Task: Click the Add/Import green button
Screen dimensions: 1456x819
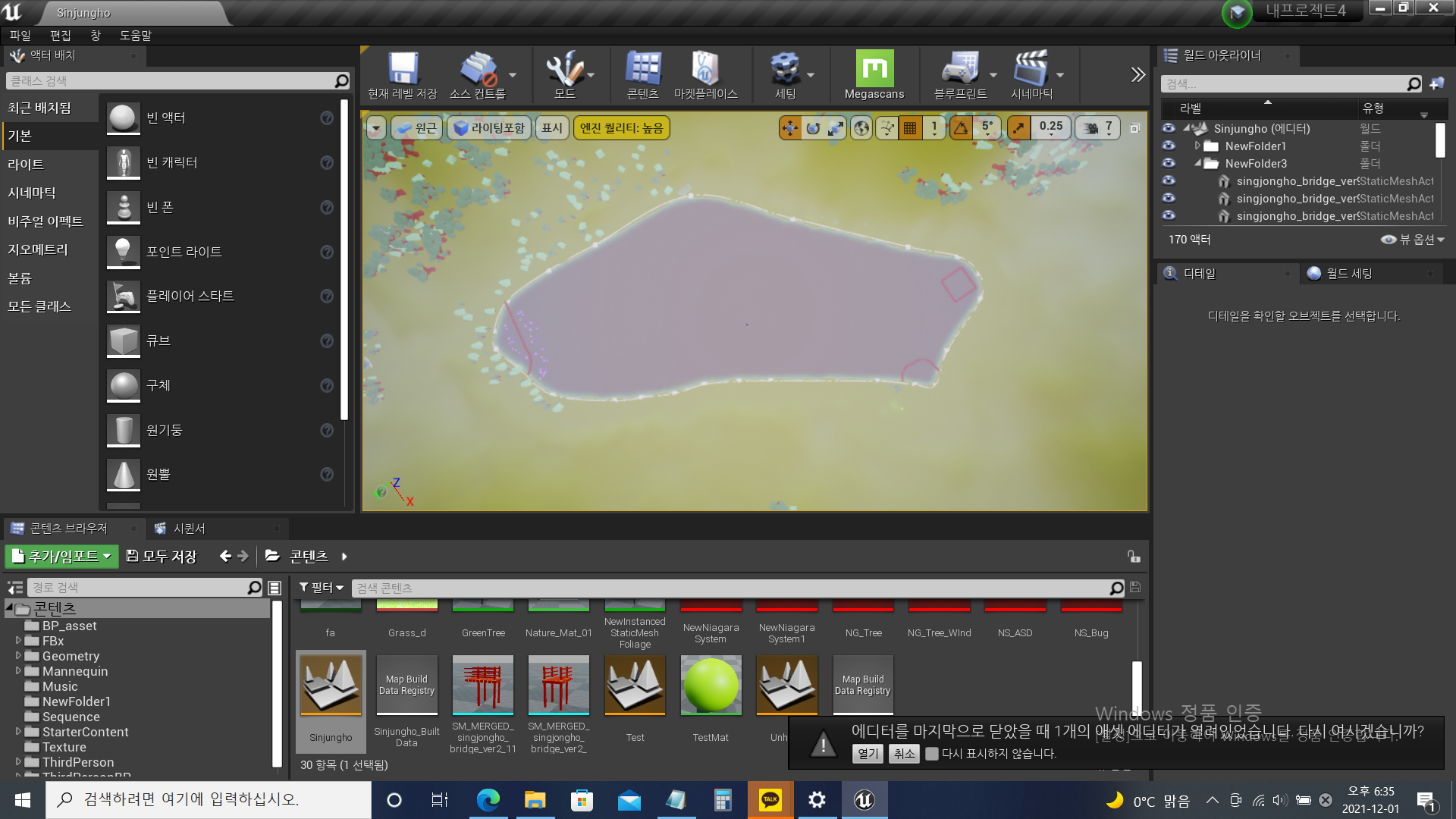Action: tap(62, 557)
